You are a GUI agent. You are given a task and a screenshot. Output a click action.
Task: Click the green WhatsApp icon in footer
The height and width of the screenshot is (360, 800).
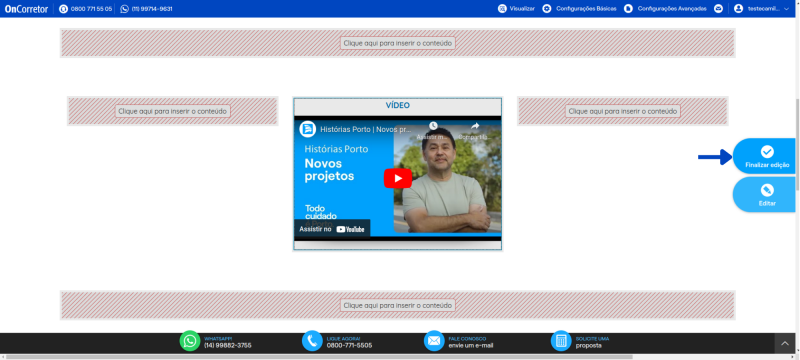[190, 341]
